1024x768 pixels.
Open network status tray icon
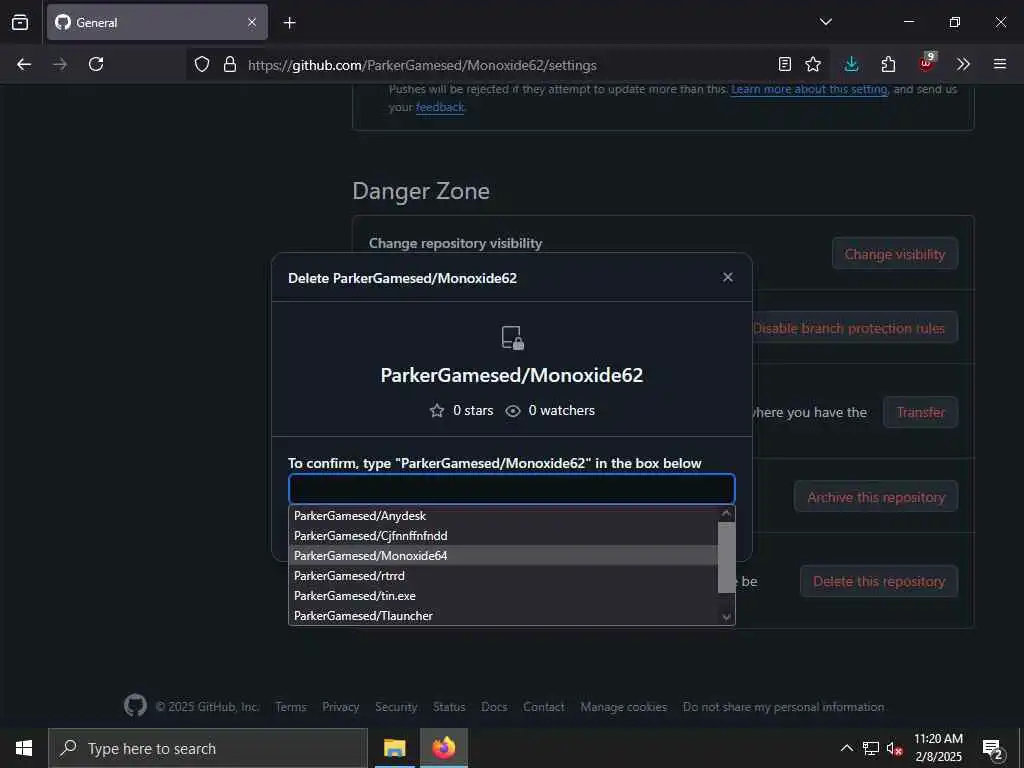871,748
